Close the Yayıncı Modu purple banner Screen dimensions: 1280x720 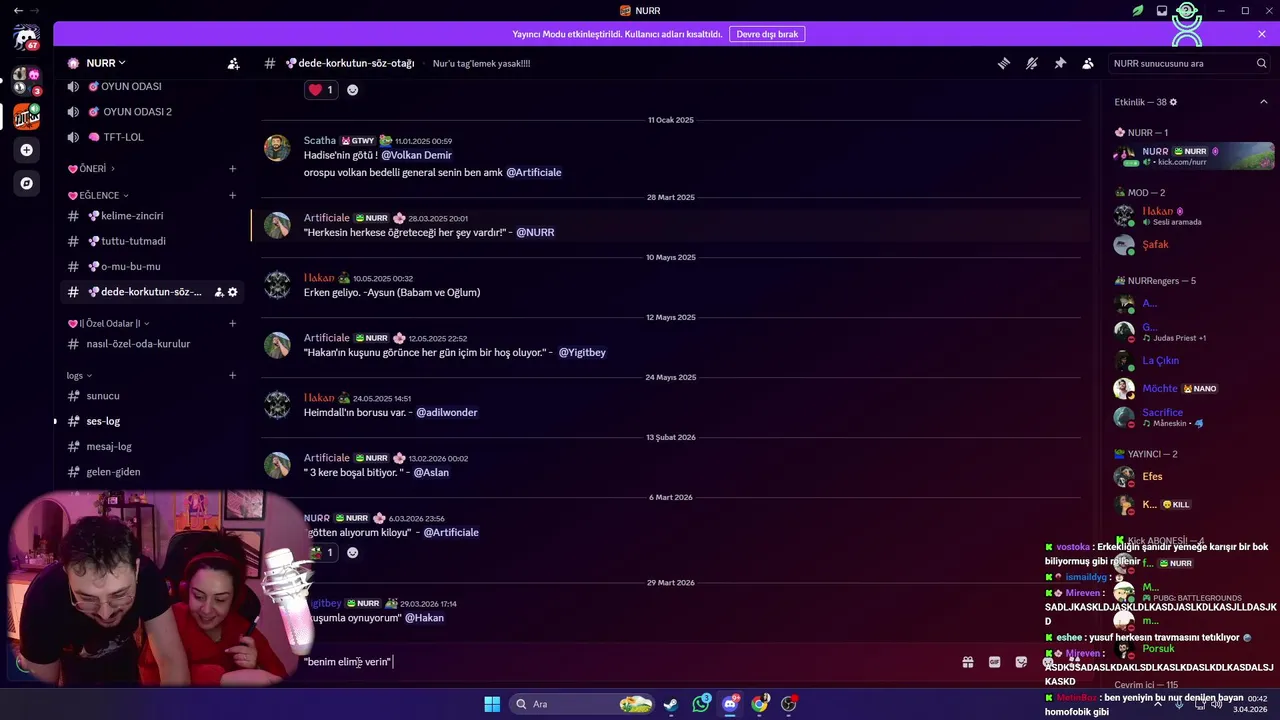point(1262,34)
